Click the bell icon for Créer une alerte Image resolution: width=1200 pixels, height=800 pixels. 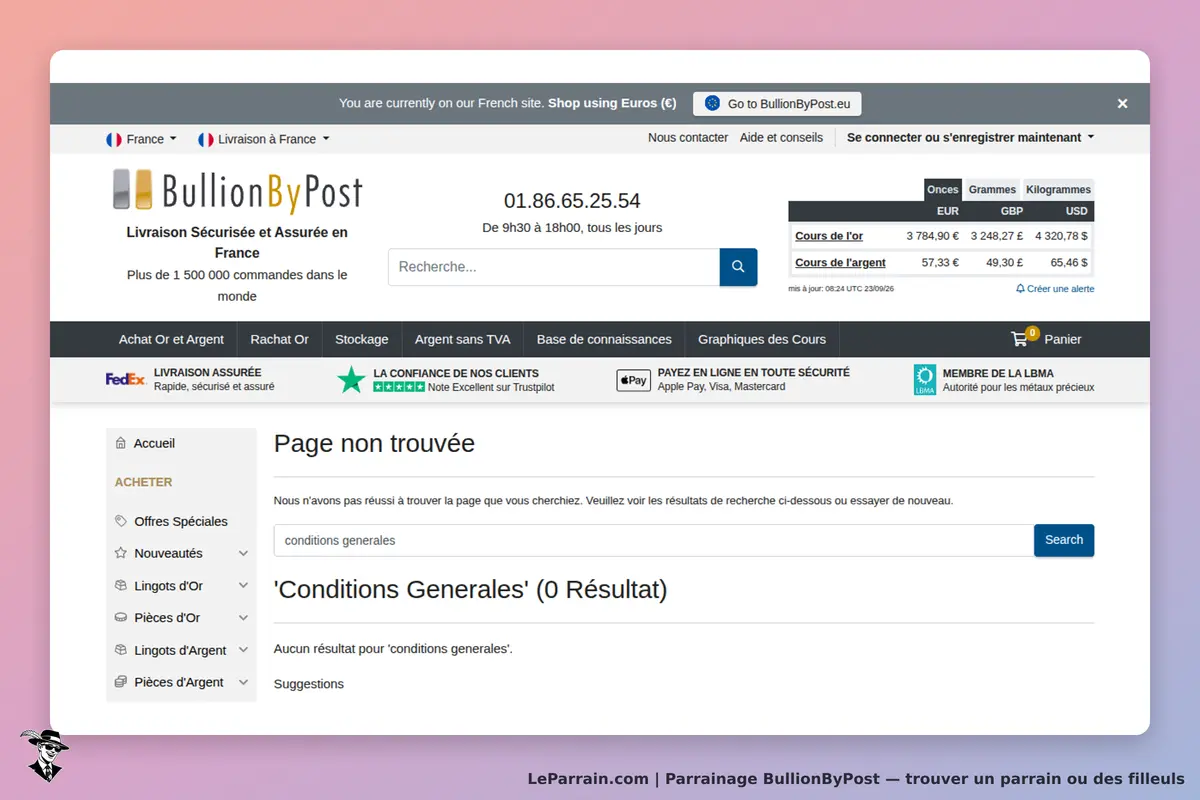tap(1020, 288)
